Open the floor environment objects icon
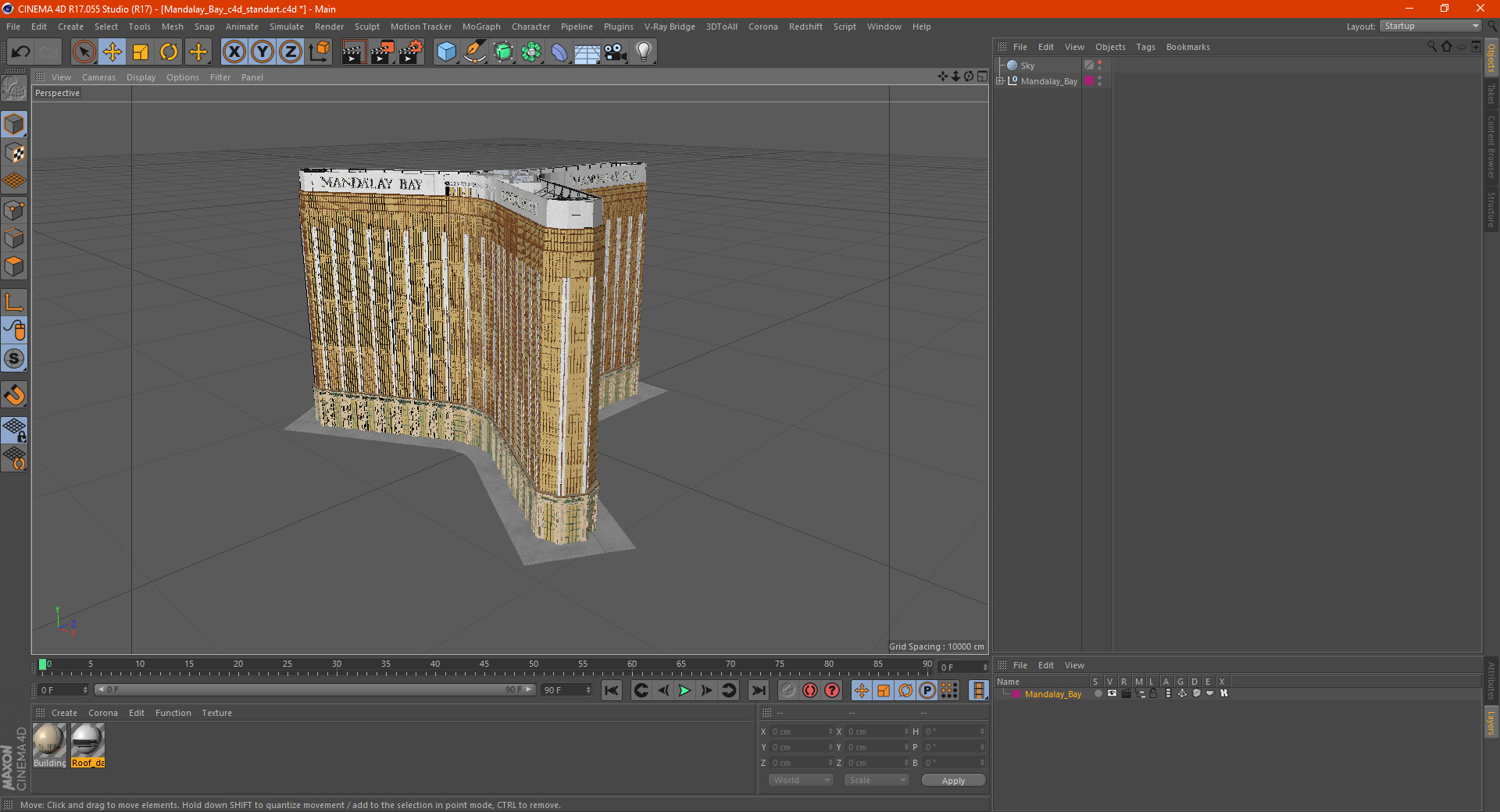Image resolution: width=1500 pixels, height=812 pixels. tap(587, 52)
